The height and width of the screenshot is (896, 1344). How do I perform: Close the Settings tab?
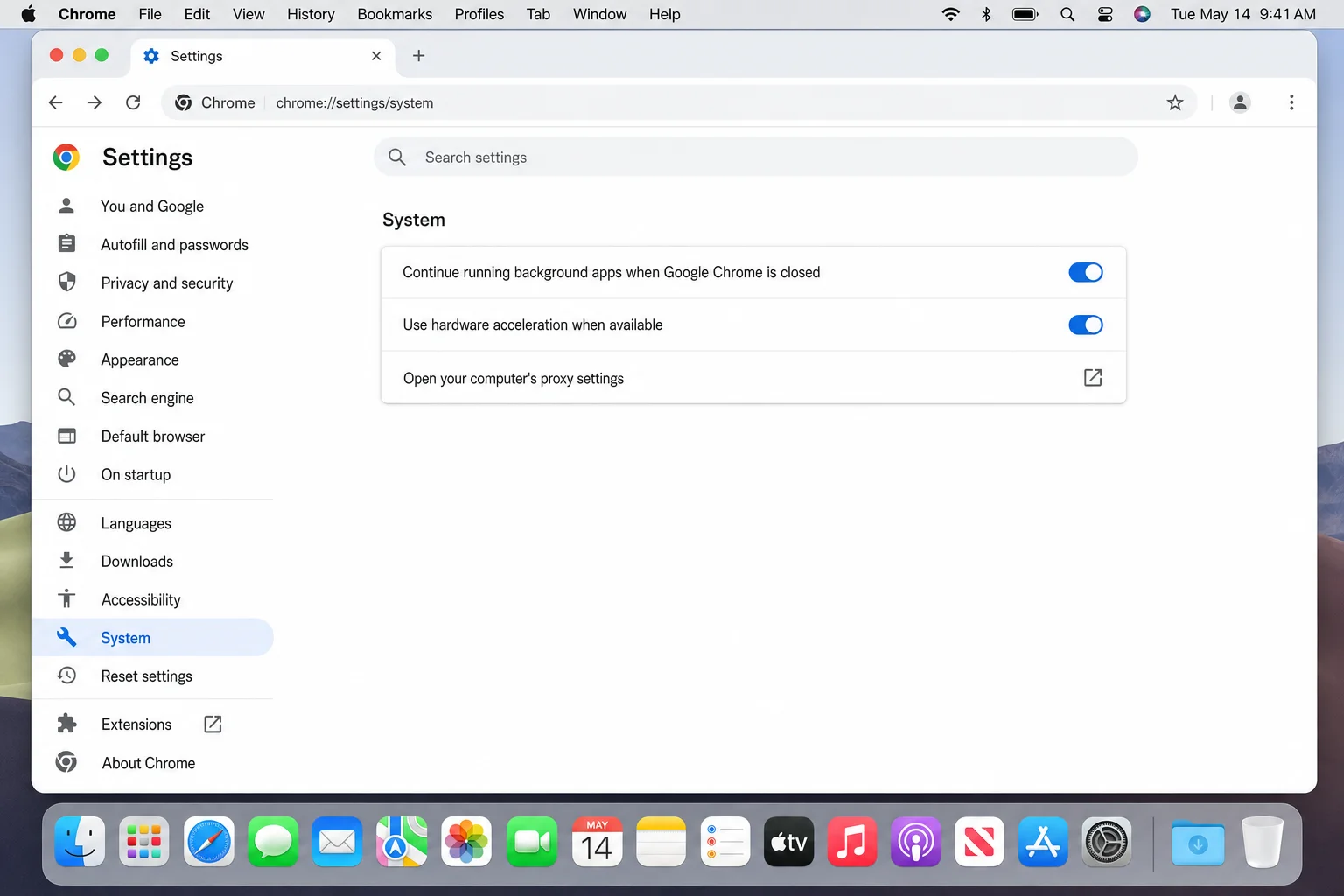point(376,56)
